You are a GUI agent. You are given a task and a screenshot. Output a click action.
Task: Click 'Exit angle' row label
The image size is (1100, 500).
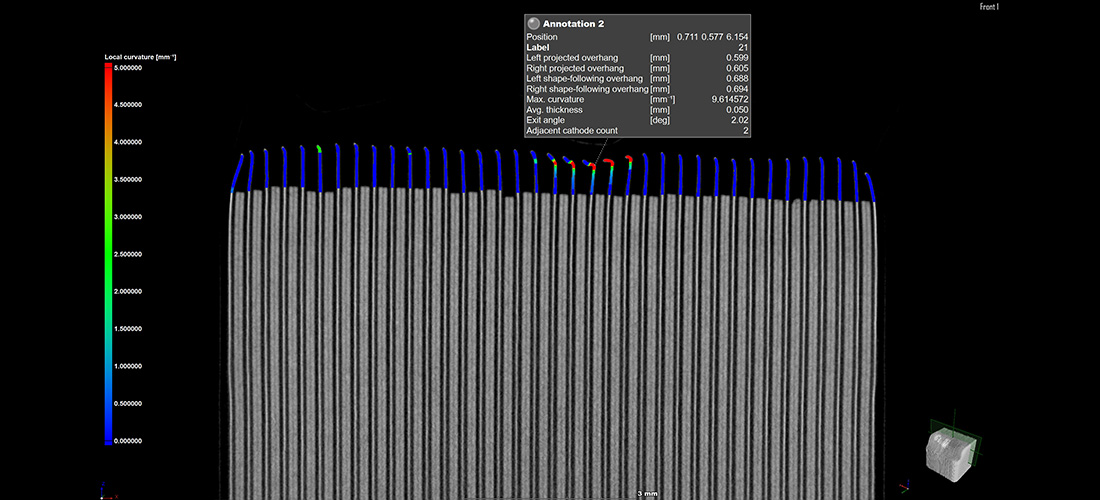[x=545, y=121]
